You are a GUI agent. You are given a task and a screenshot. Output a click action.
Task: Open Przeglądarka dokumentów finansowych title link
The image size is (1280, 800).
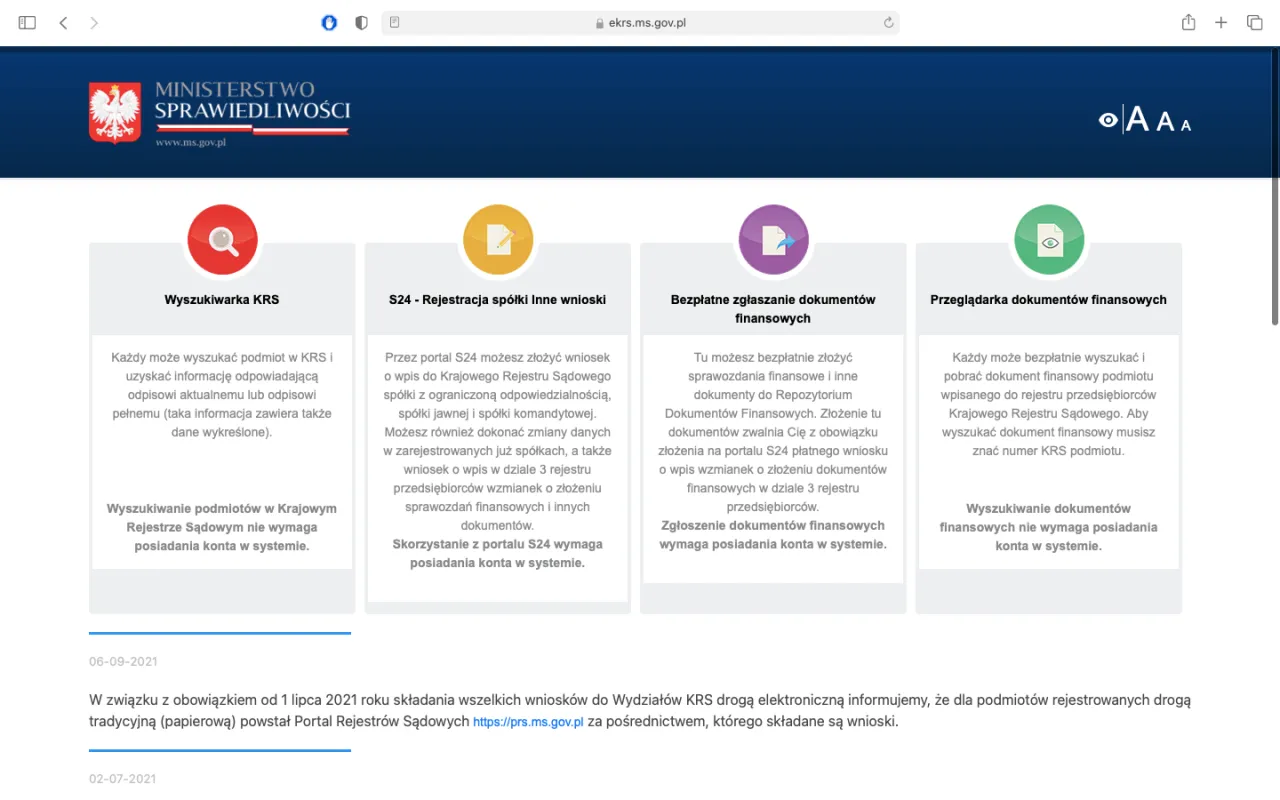point(1048,299)
